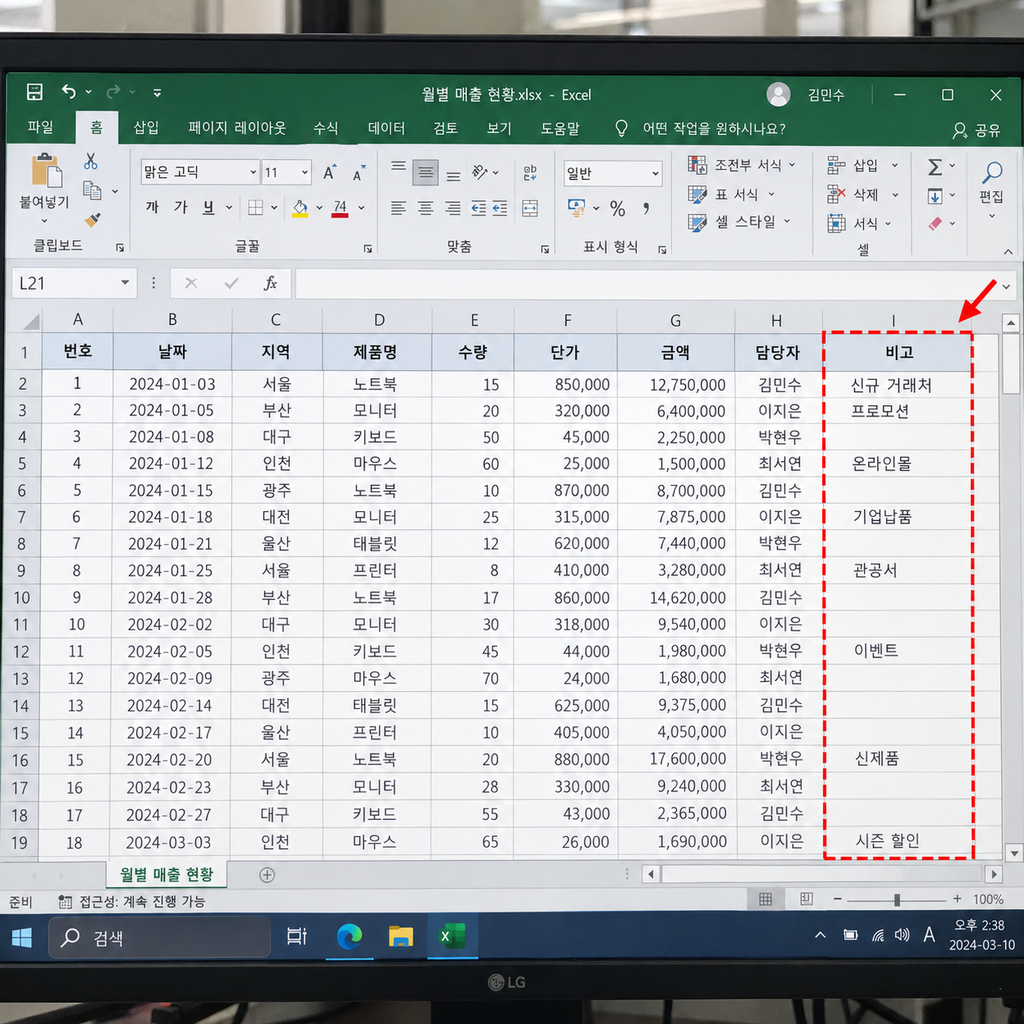
Task: Toggle center horizontal alignment
Action: (x=426, y=208)
